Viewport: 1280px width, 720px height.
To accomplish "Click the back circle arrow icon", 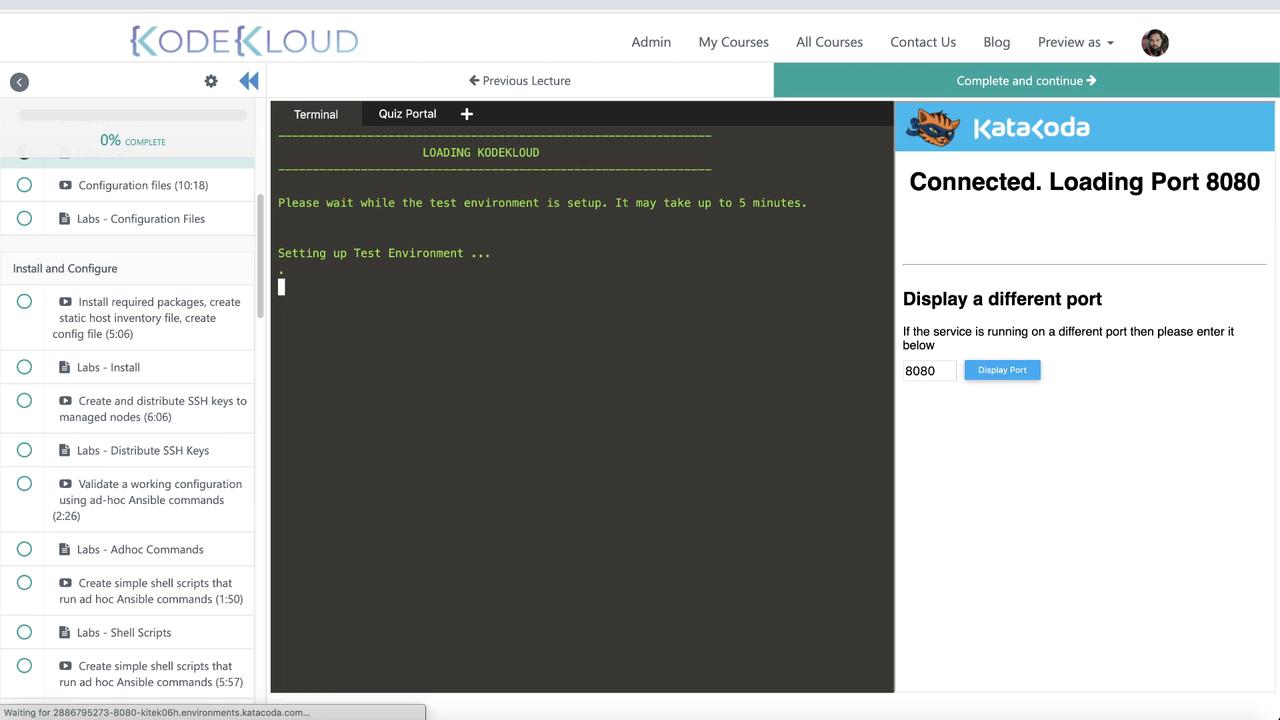I will pyautogui.click(x=19, y=82).
